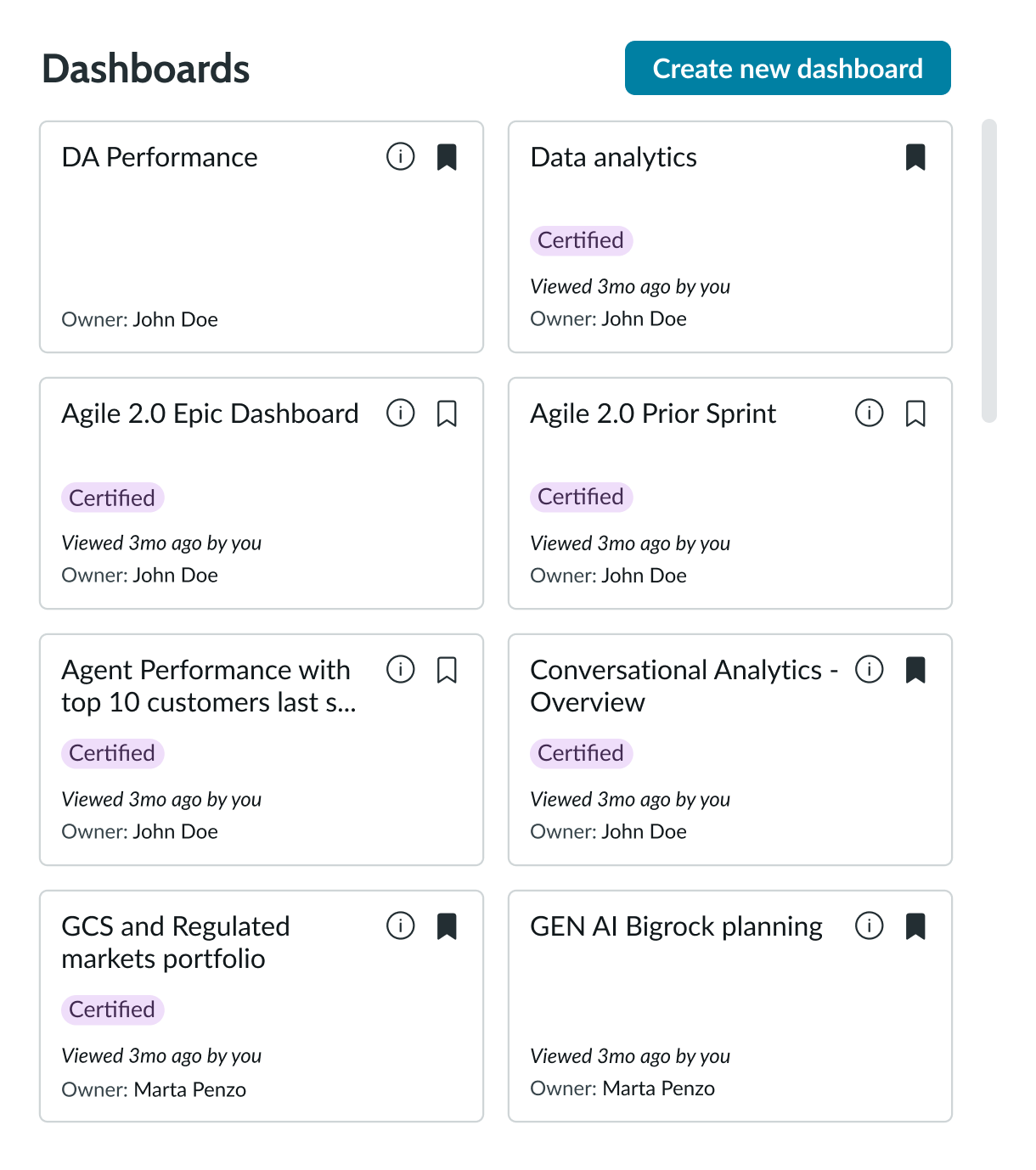The width and height of the screenshot is (1036, 1170).
Task: Click the Certified badge on Data analytics
Action: pos(581,240)
